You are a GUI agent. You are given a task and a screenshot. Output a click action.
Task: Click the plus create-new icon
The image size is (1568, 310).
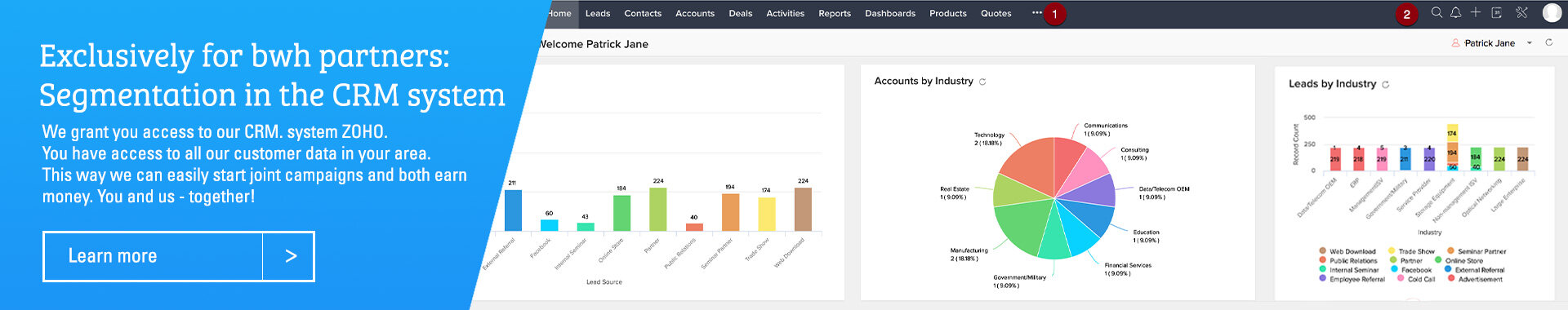[1476, 12]
